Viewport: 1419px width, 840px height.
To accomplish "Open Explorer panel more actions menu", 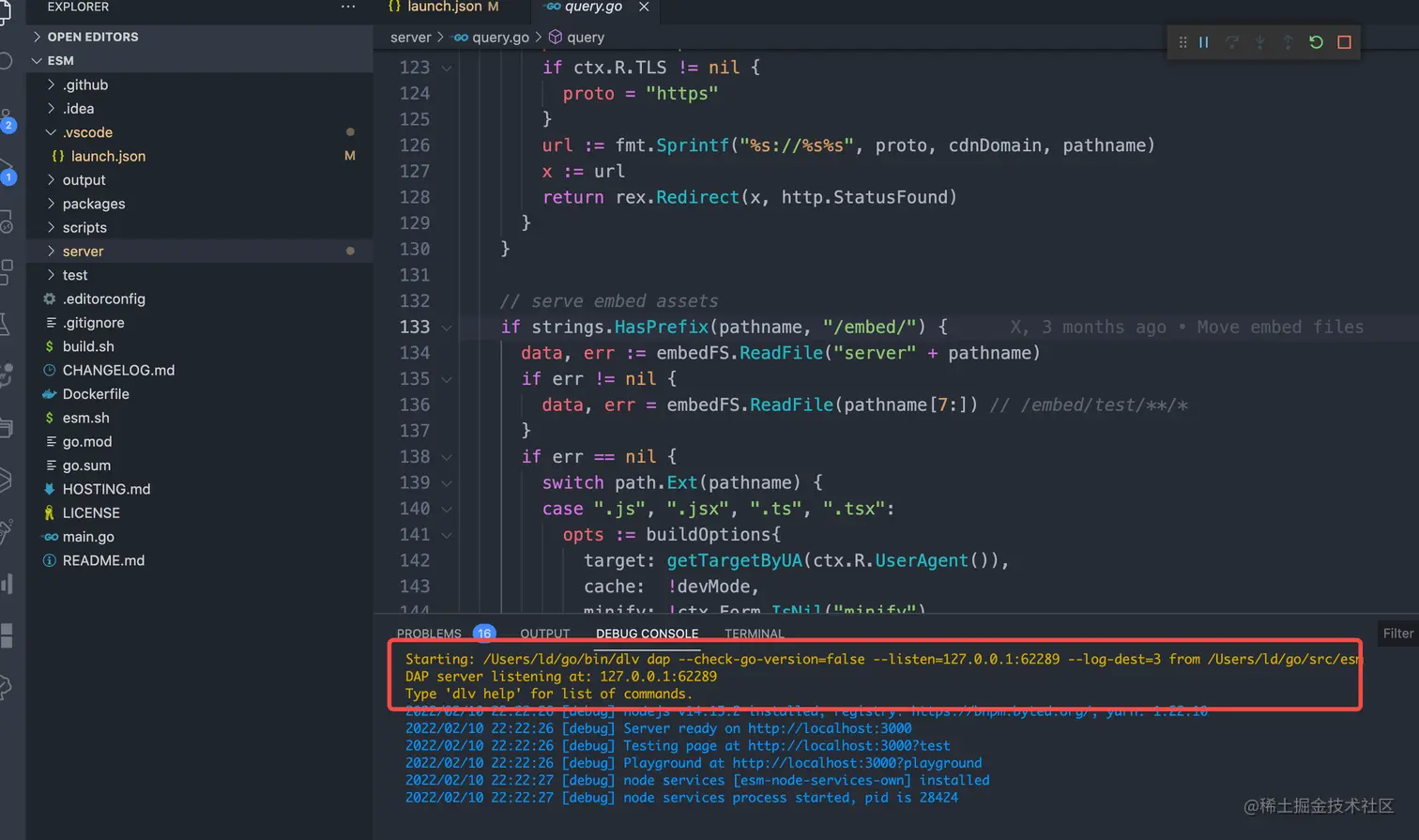I will (x=348, y=7).
